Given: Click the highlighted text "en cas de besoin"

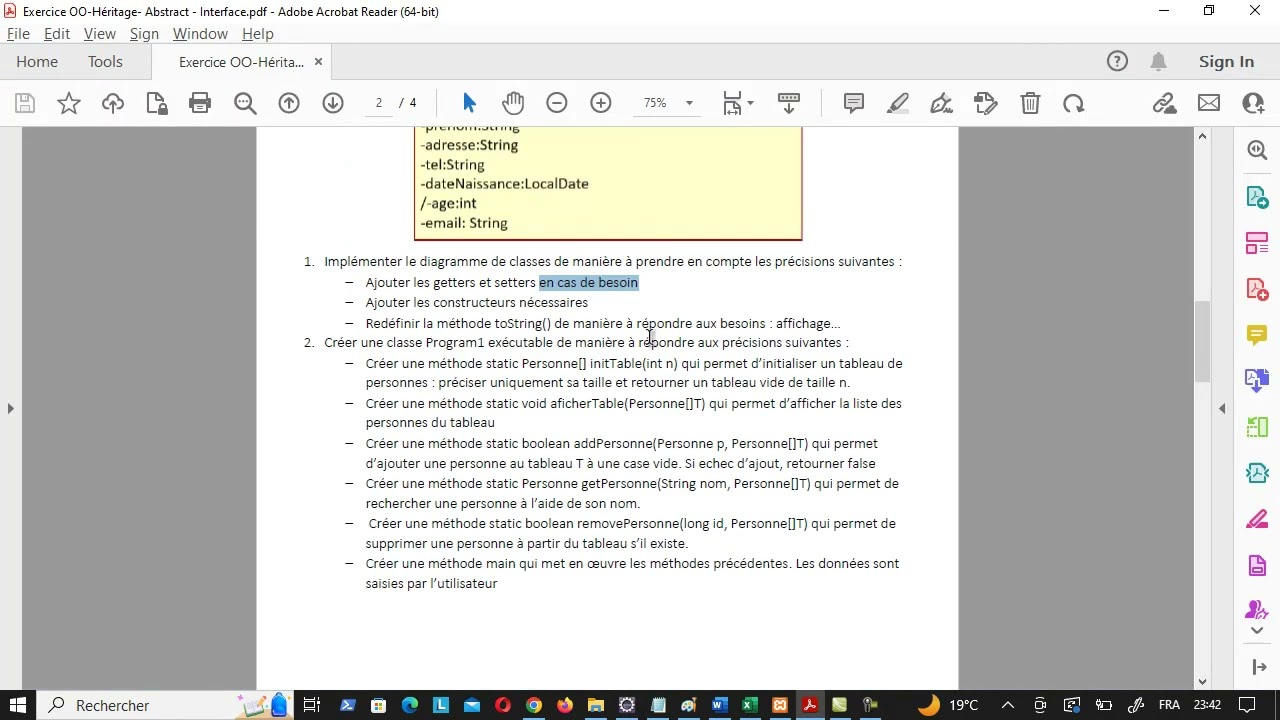Looking at the screenshot, I should [x=588, y=283].
